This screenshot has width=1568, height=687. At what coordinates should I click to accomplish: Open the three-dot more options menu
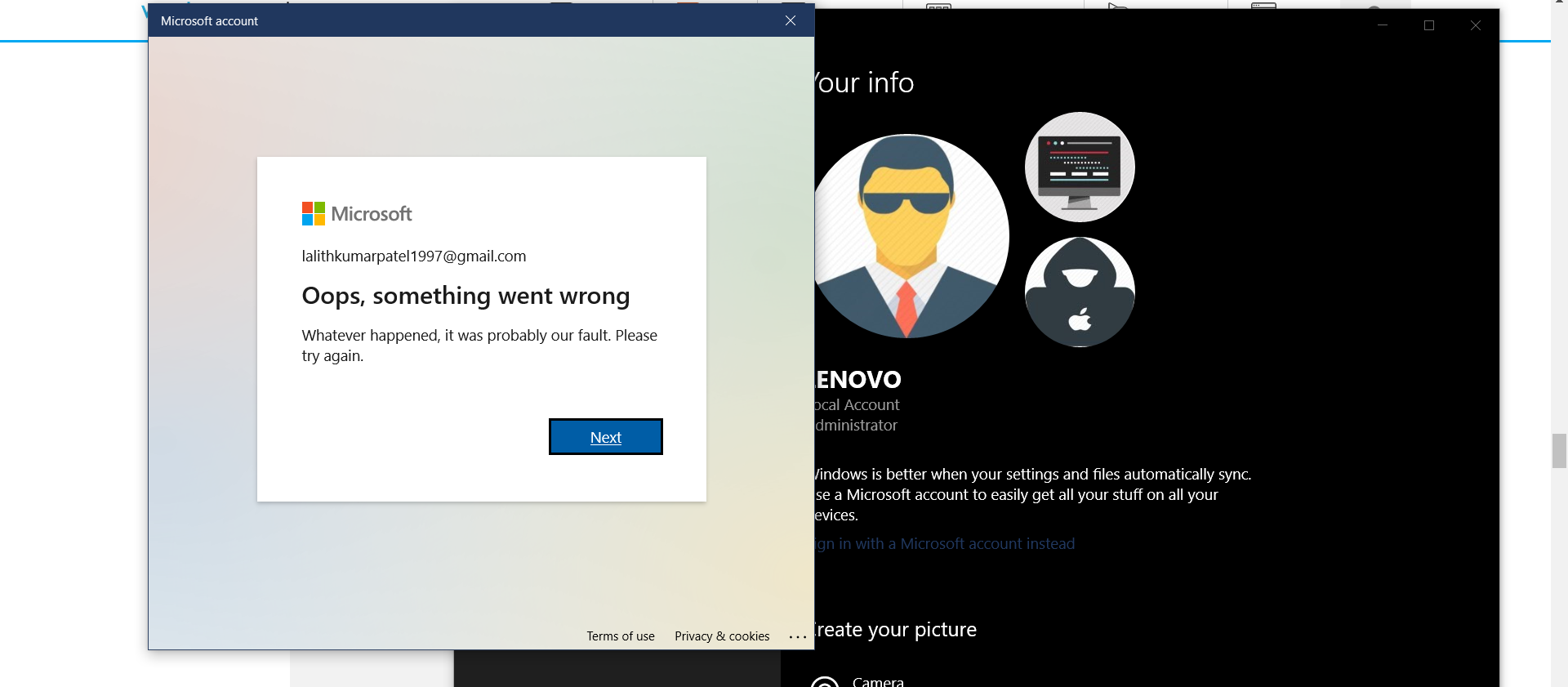[798, 636]
